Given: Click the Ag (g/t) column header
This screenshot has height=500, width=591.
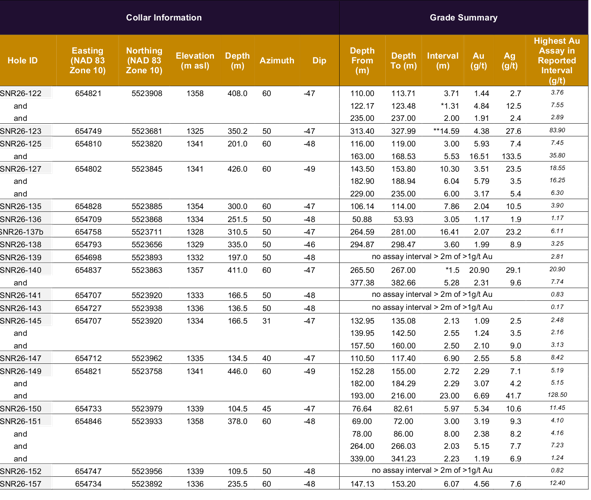Looking at the screenshot, I should [509, 61].
